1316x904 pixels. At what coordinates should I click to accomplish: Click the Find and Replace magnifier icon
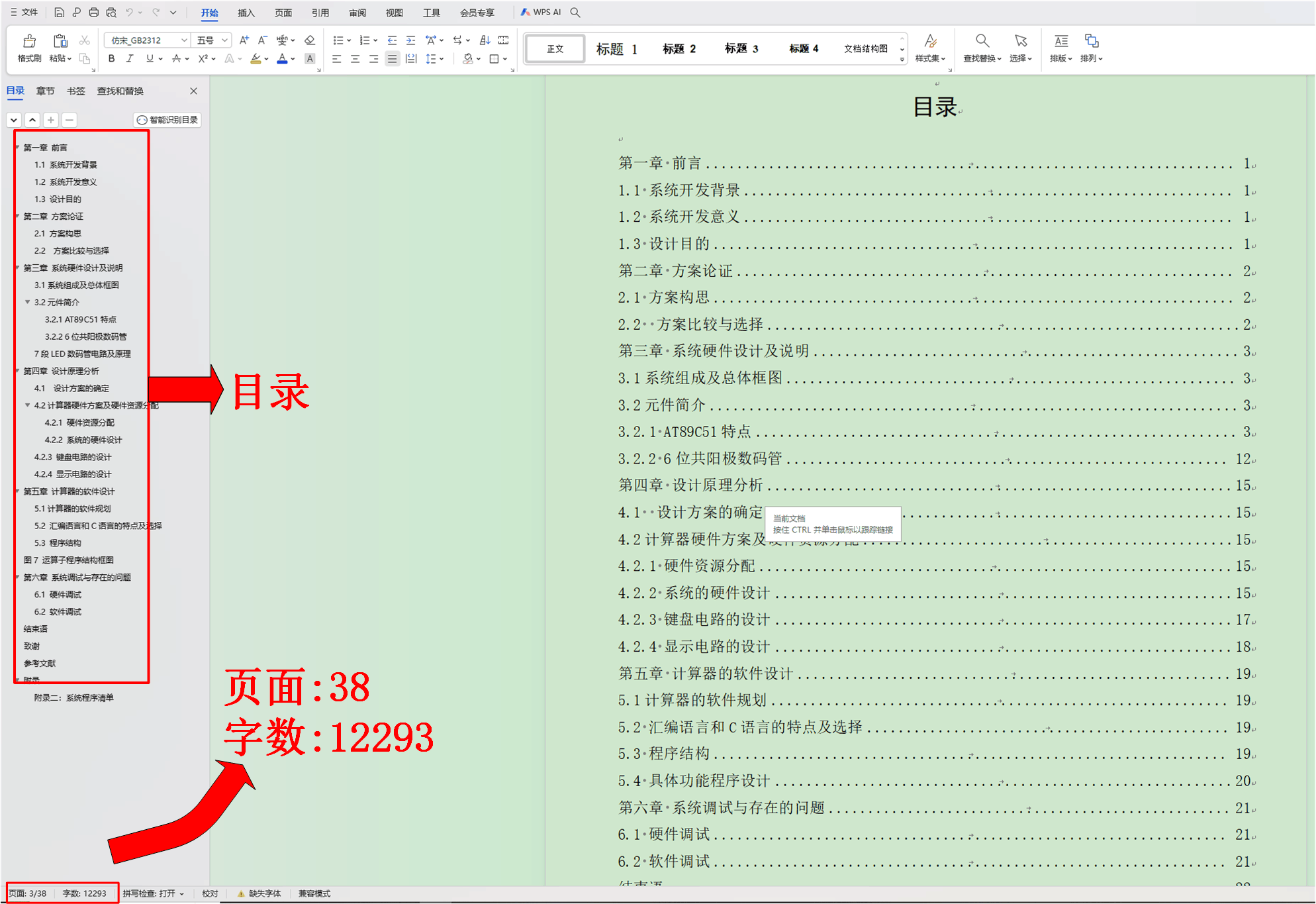(982, 42)
